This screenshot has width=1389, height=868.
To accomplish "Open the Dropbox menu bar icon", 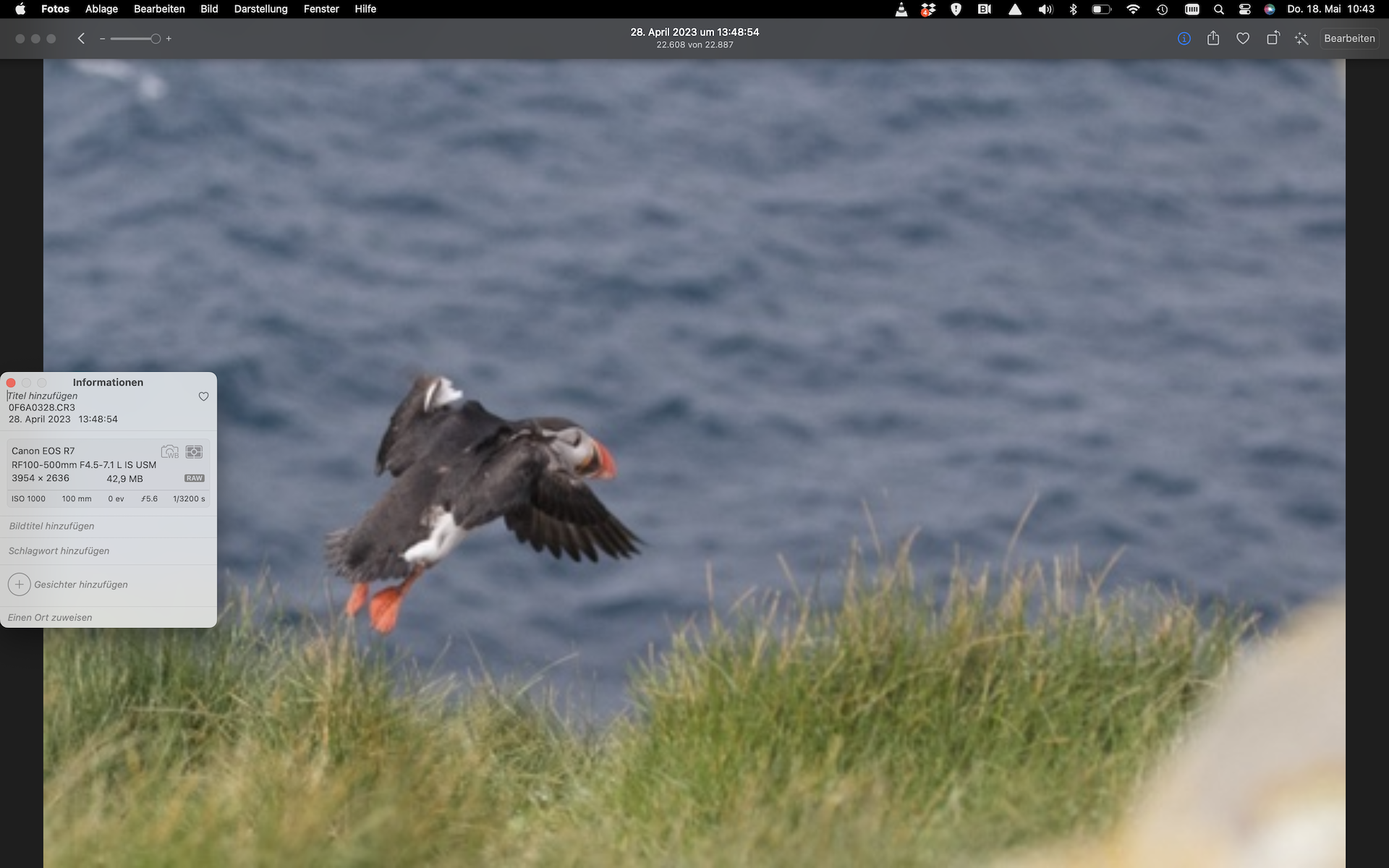I will (x=928, y=9).
